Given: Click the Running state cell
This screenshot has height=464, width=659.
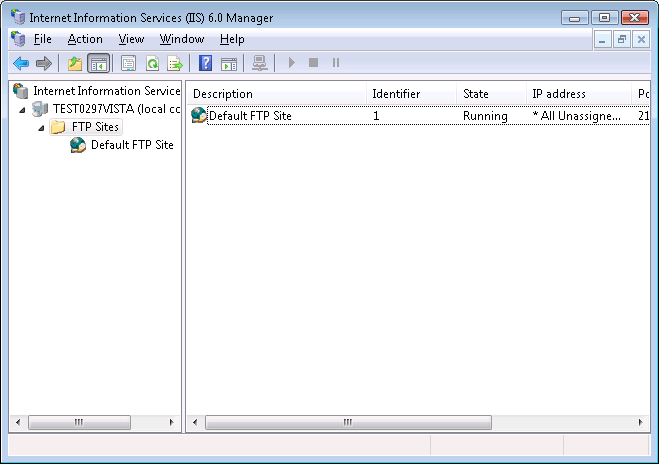Looking at the screenshot, I should 485,116.
